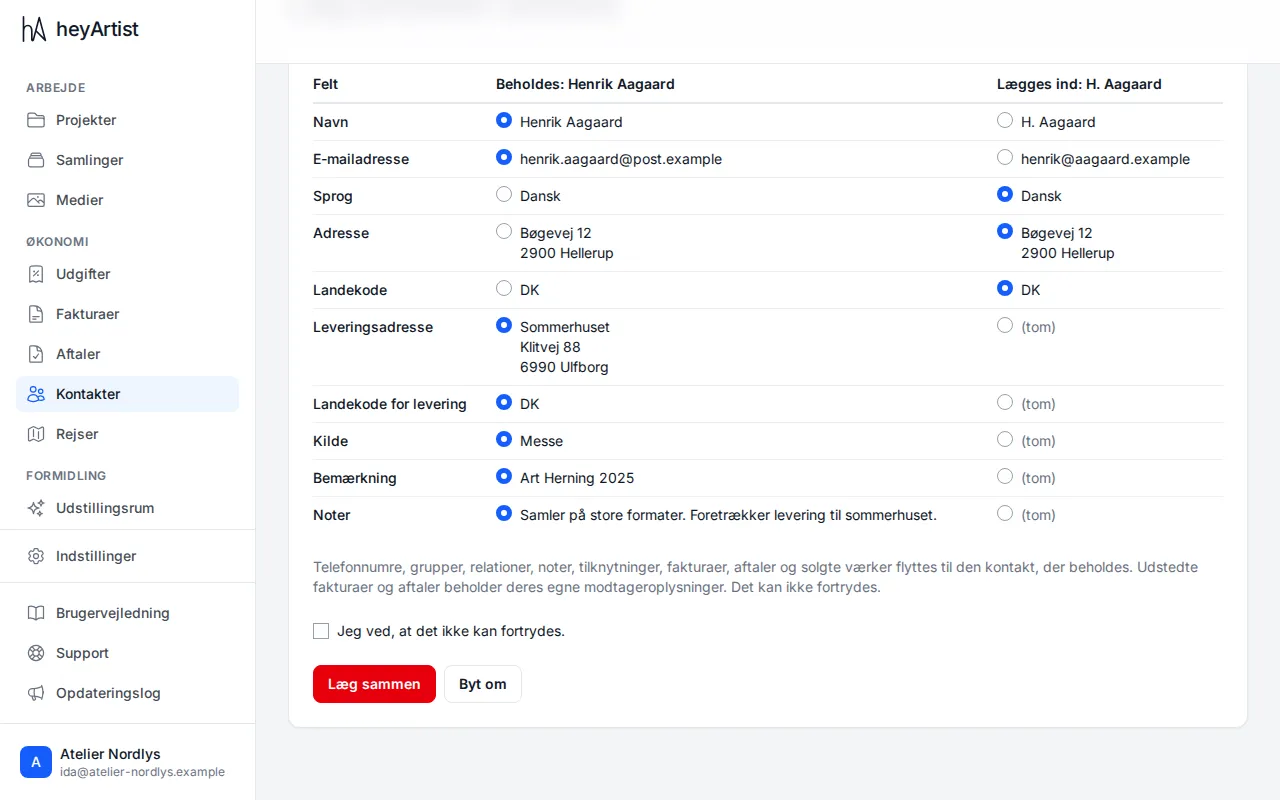Open the Opdateringslog link
The height and width of the screenshot is (800, 1280).
(x=128, y=693)
